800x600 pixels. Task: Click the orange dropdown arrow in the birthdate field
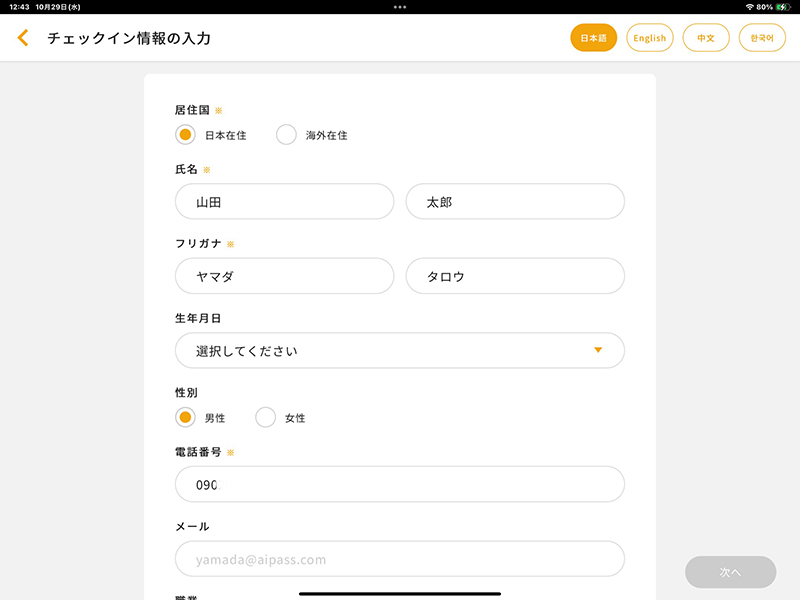(x=598, y=350)
